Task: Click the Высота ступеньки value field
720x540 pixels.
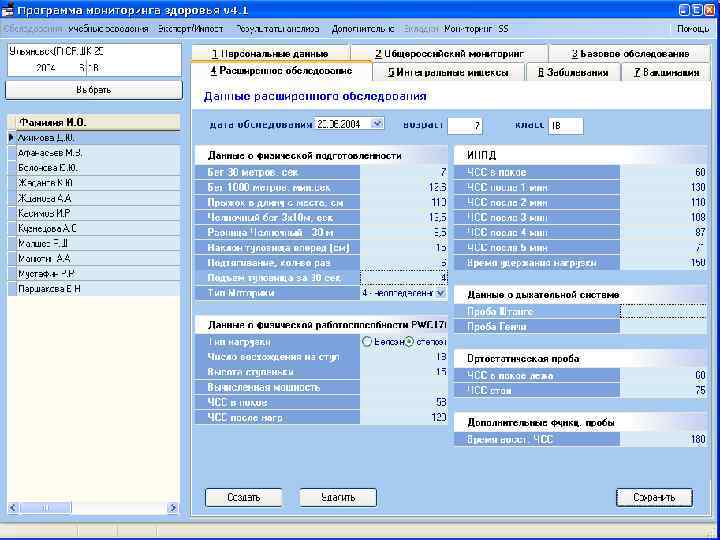Action: pyautogui.click(x=404, y=372)
